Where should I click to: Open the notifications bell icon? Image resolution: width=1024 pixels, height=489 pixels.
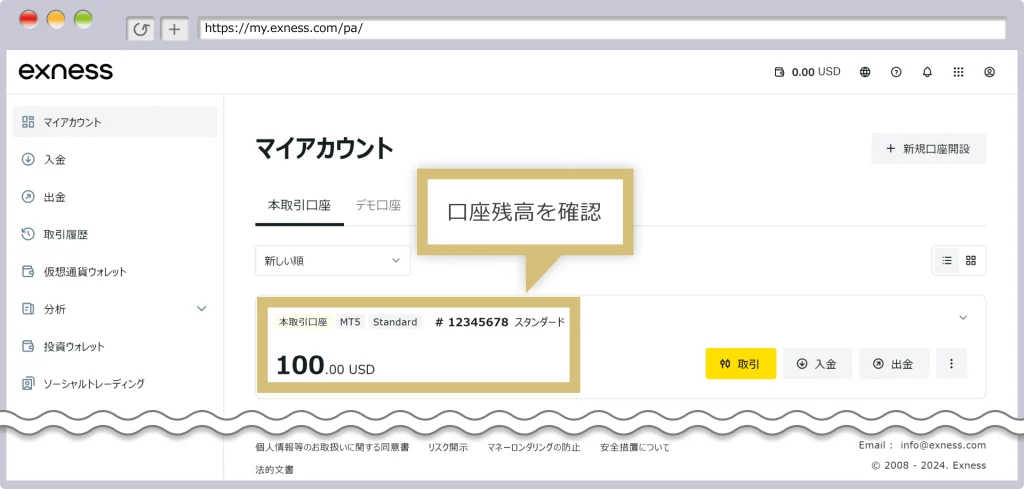tap(927, 72)
